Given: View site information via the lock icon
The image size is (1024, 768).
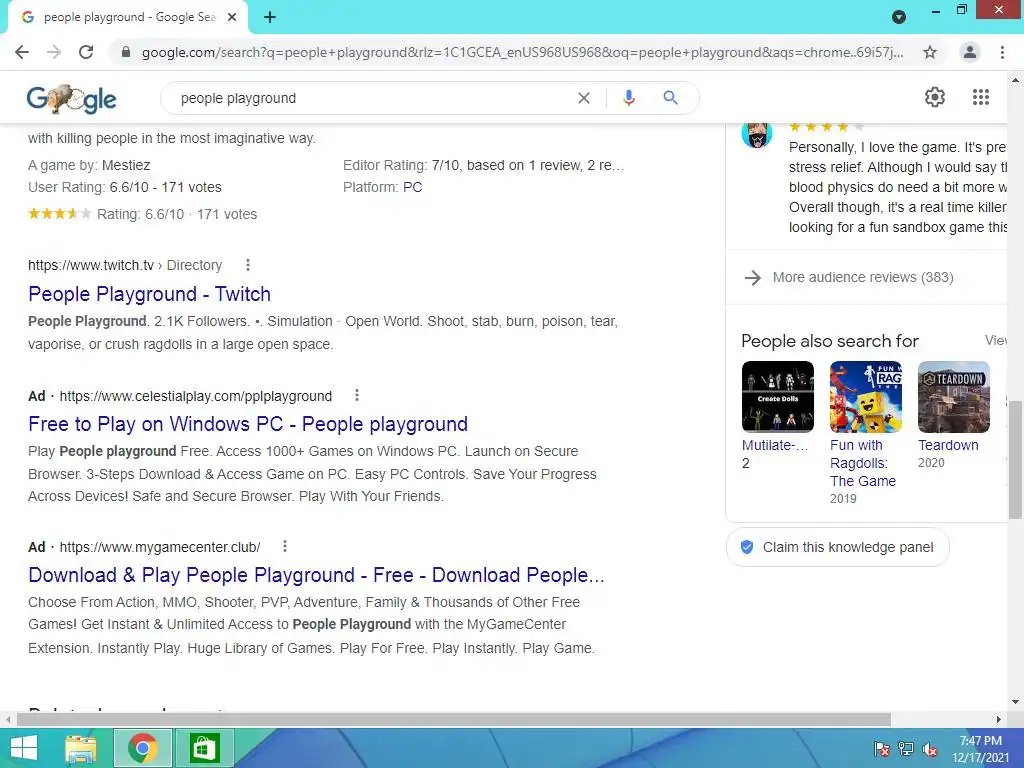Looking at the screenshot, I should pyautogui.click(x=126, y=52).
